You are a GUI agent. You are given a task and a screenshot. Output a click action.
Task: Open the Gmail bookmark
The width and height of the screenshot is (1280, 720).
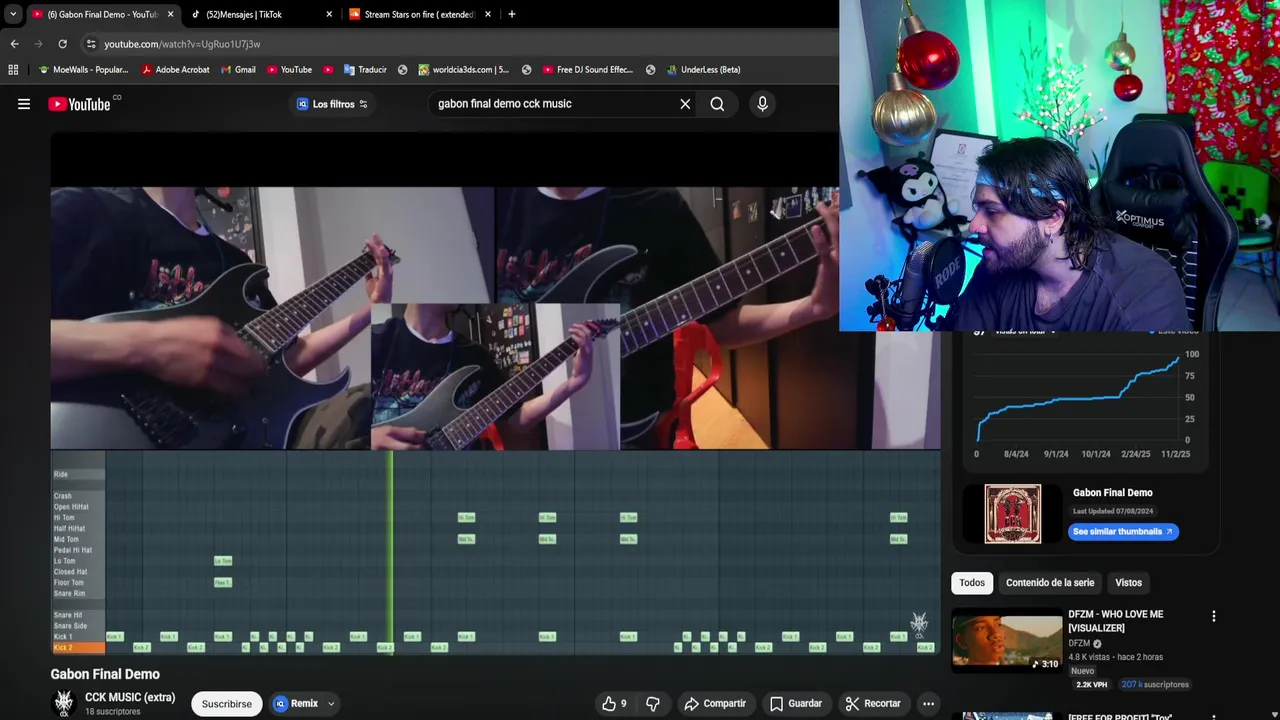(238, 70)
